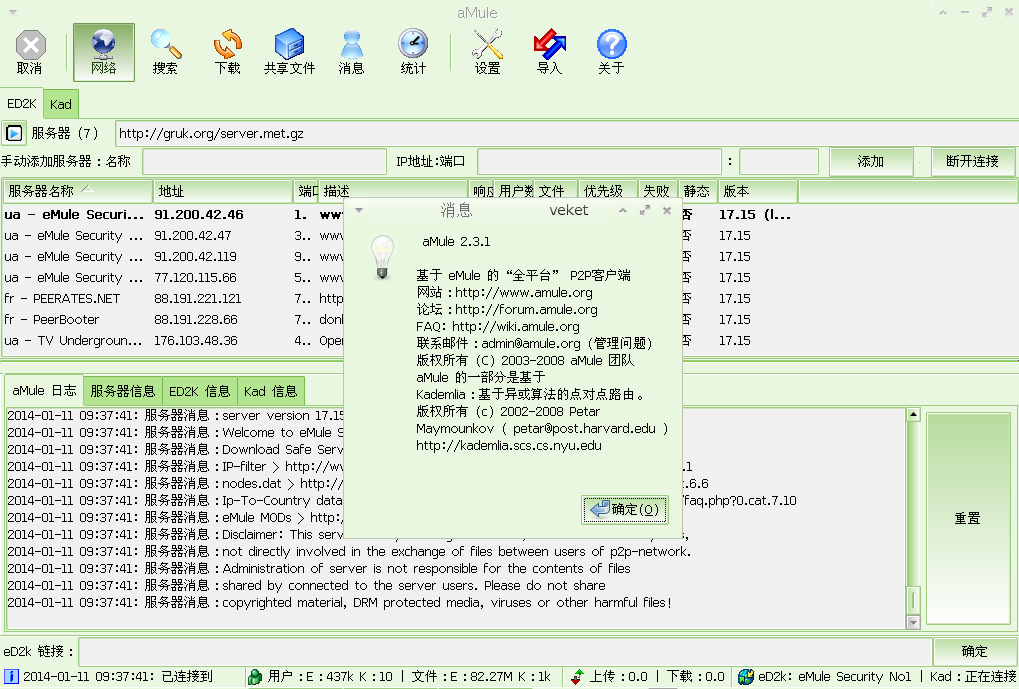Select the Kad 信息 tab

(271, 391)
